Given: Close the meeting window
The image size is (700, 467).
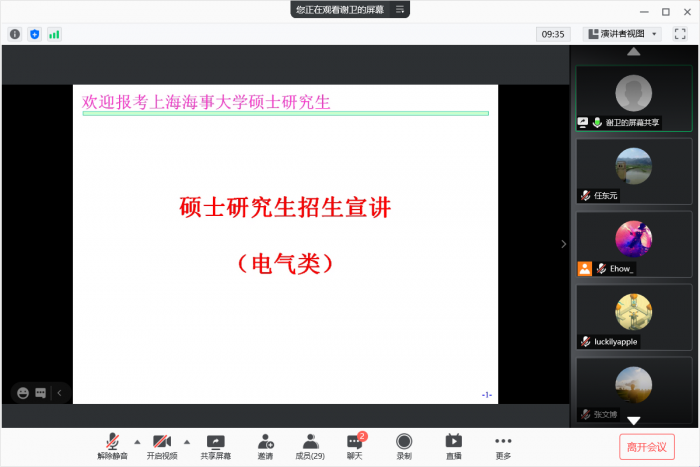Looking at the screenshot, I should coord(688,12).
